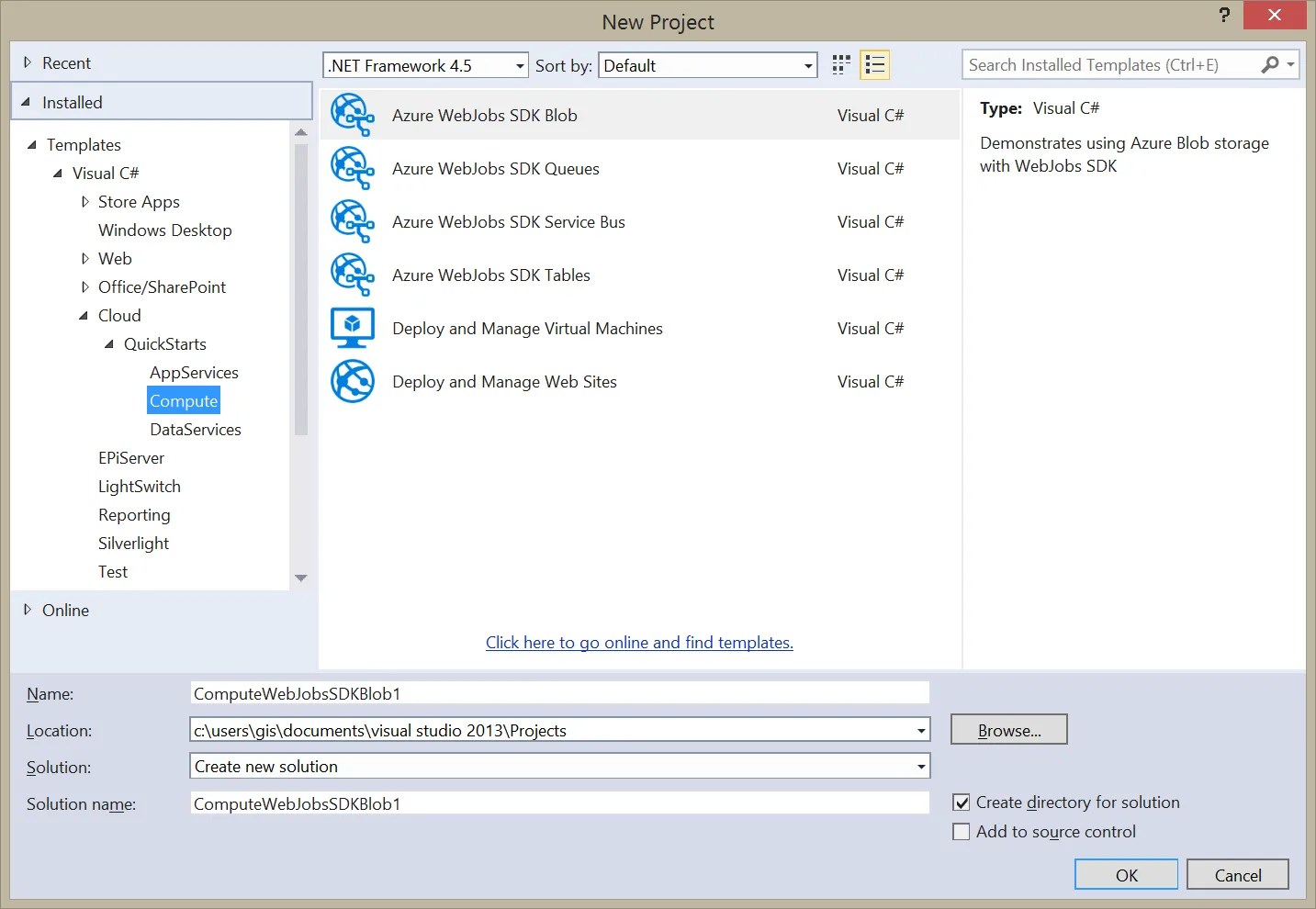1316x909 pixels.
Task: Enable Add to source control checkbox
Action: pyautogui.click(x=962, y=832)
